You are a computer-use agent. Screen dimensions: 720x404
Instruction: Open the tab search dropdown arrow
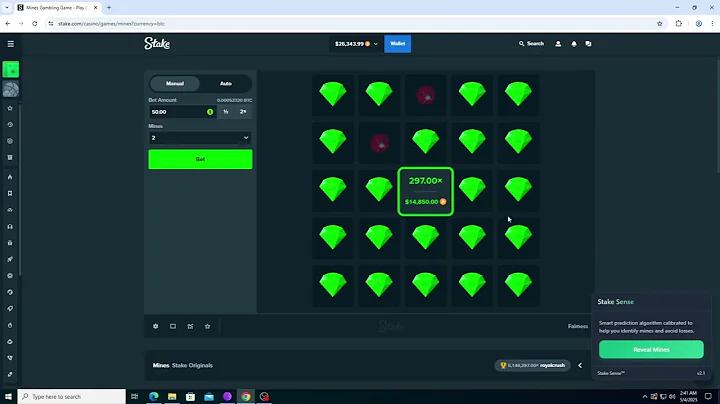[6, 8]
